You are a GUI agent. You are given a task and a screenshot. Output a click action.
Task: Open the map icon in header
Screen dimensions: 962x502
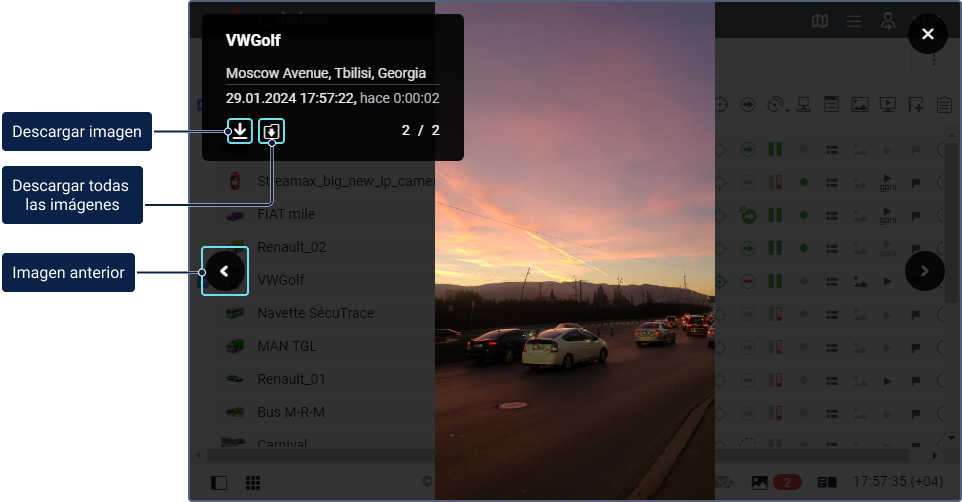tap(820, 21)
